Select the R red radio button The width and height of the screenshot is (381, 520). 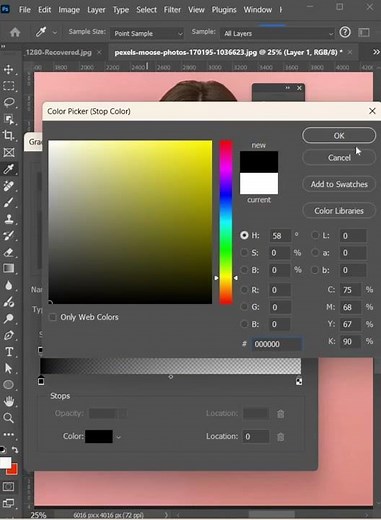[244, 290]
